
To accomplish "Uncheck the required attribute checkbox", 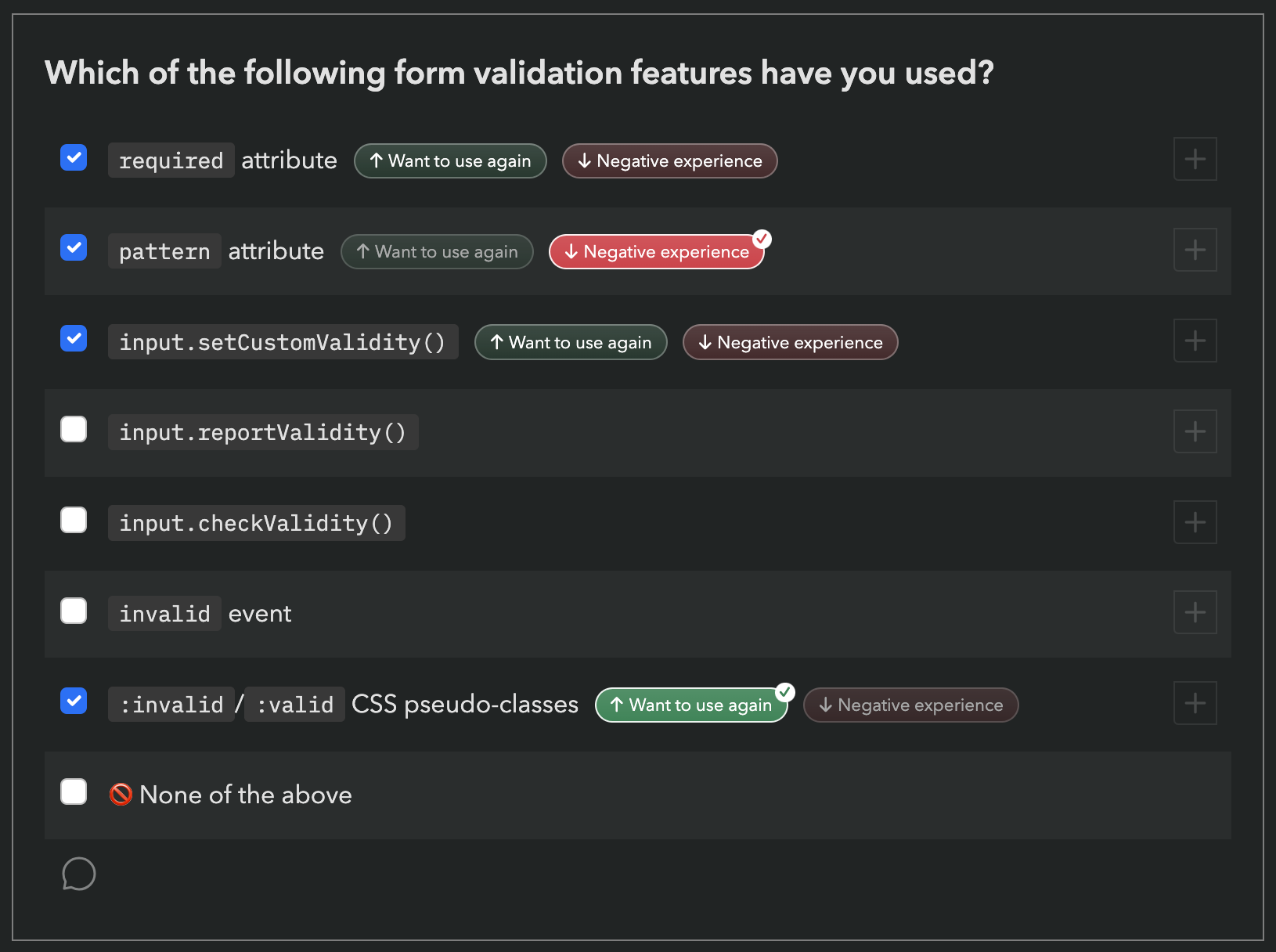I will 73,157.
